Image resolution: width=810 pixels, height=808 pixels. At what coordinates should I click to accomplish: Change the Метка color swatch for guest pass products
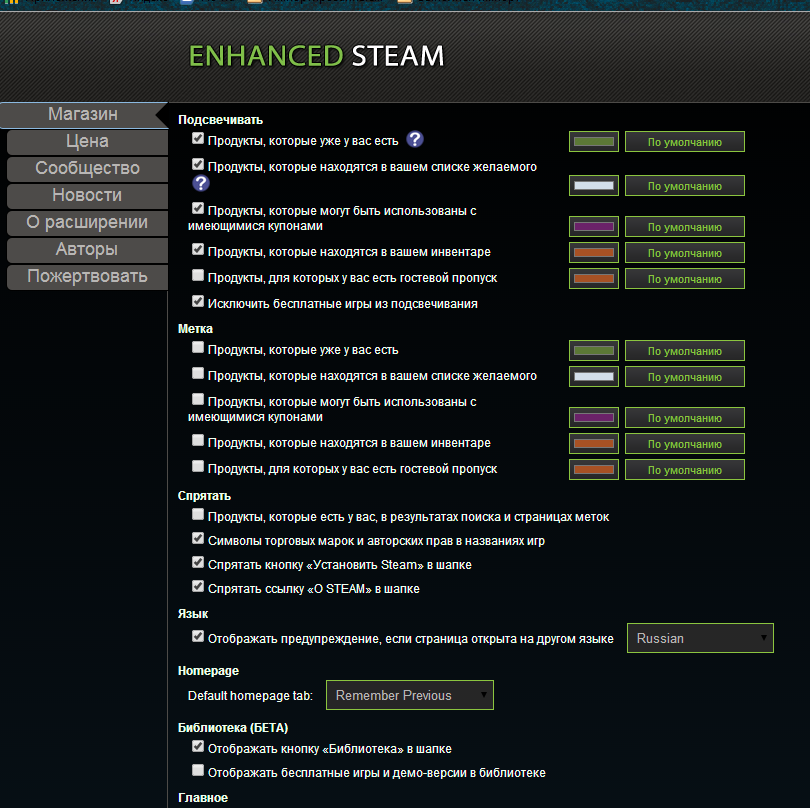point(594,470)
